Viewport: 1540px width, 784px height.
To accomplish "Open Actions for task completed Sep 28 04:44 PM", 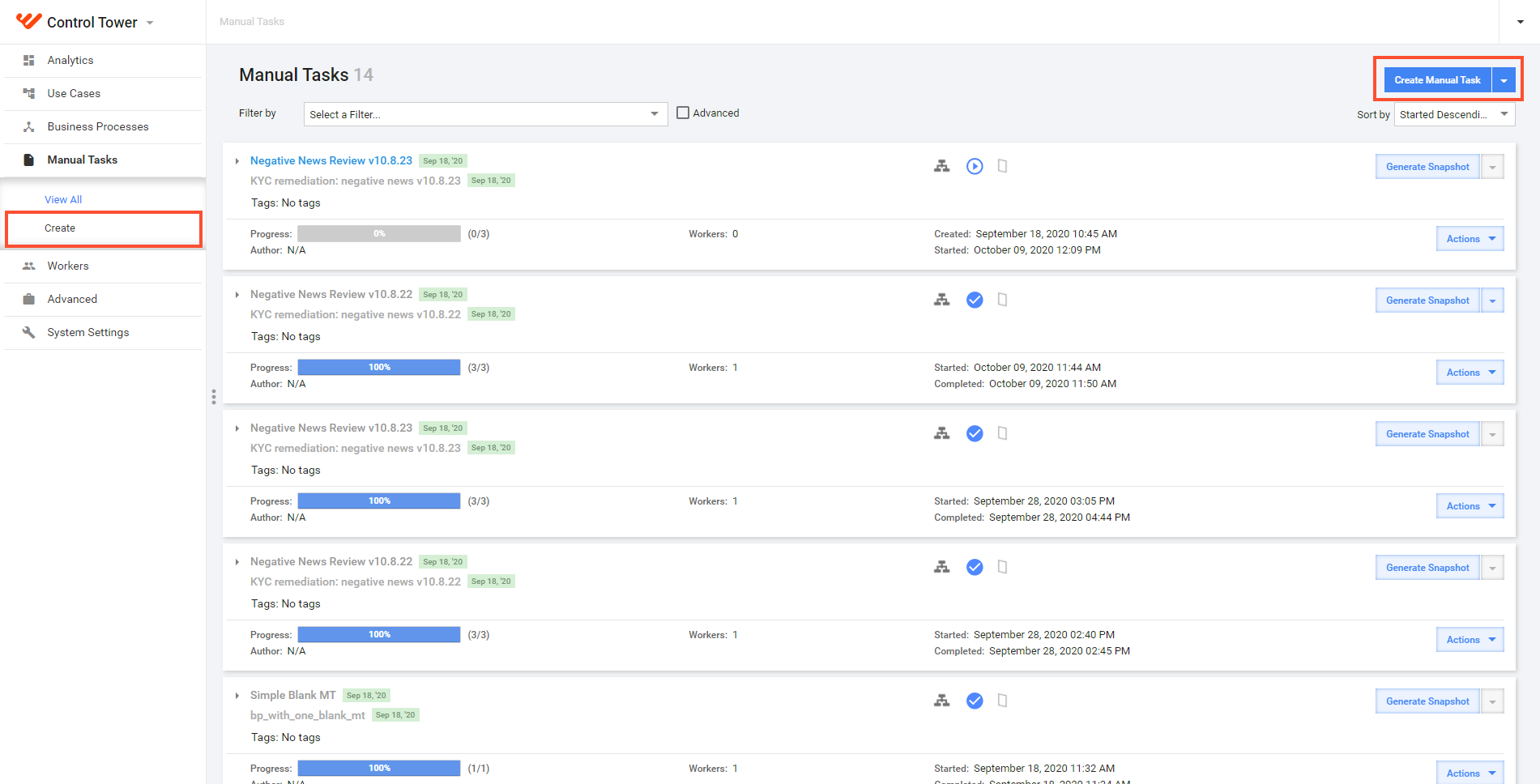I will [1470, 506].
